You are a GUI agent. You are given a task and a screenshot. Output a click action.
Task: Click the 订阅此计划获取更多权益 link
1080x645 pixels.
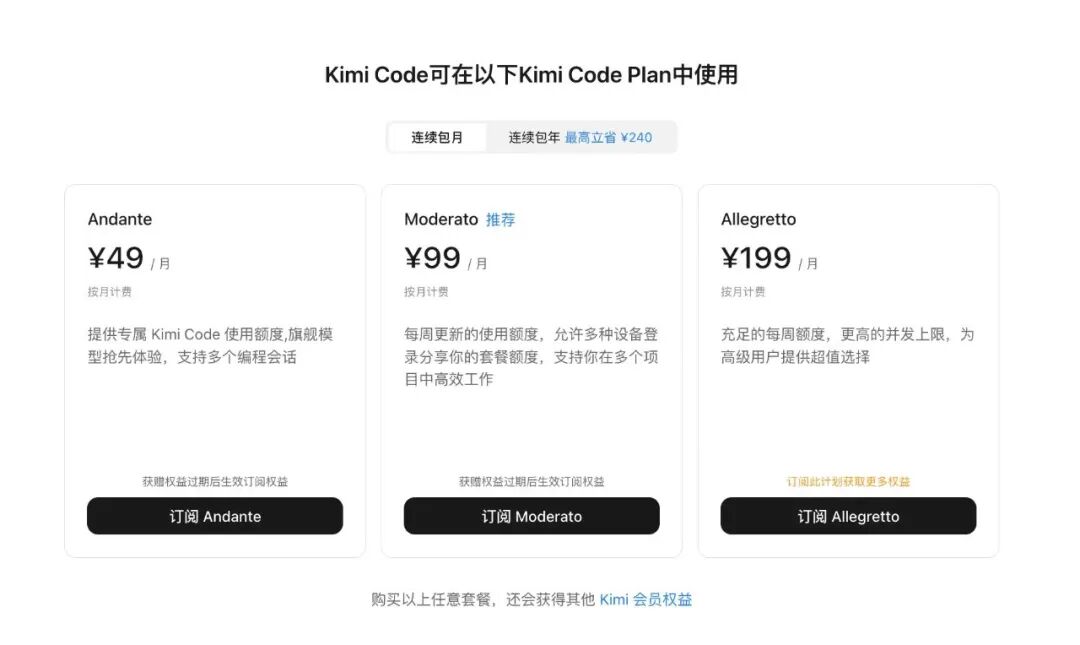pyautogui.click(x=848, y=481)
